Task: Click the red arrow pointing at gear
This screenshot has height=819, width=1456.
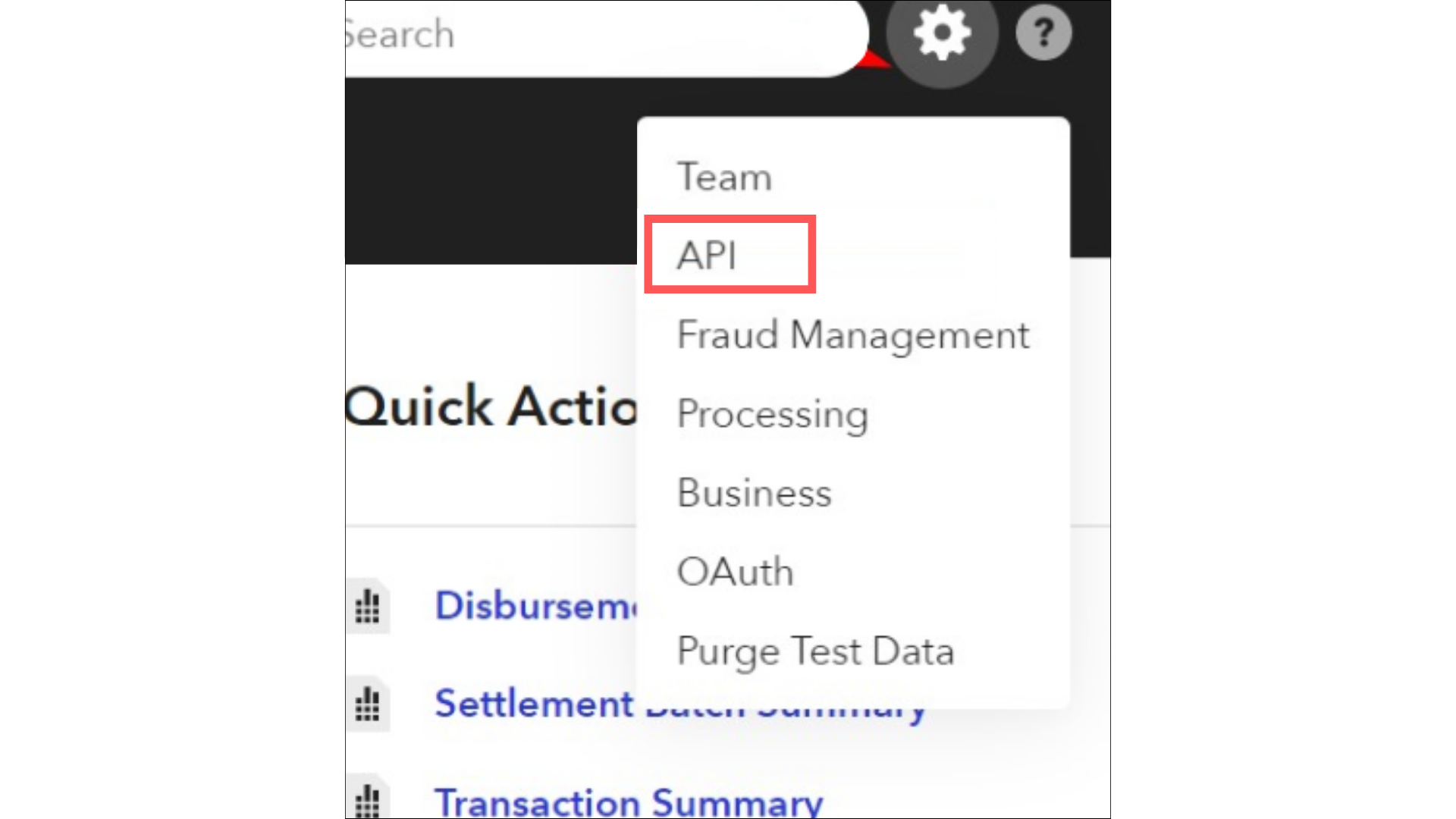Action: point(874,59)
